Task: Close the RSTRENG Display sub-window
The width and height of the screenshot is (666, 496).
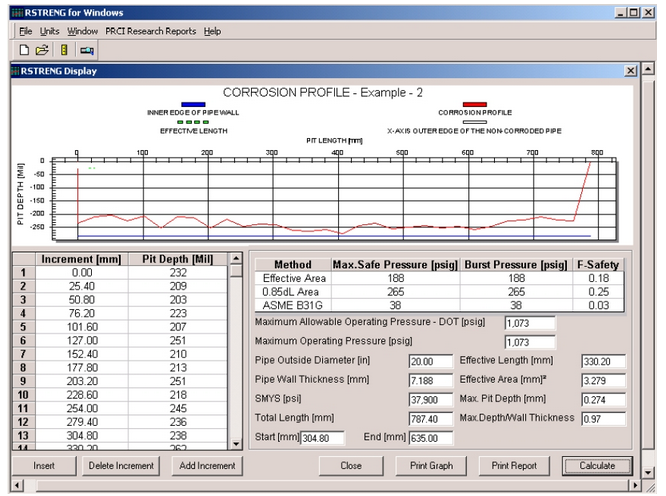Action: pyautogui.click(x=632, y=71)
